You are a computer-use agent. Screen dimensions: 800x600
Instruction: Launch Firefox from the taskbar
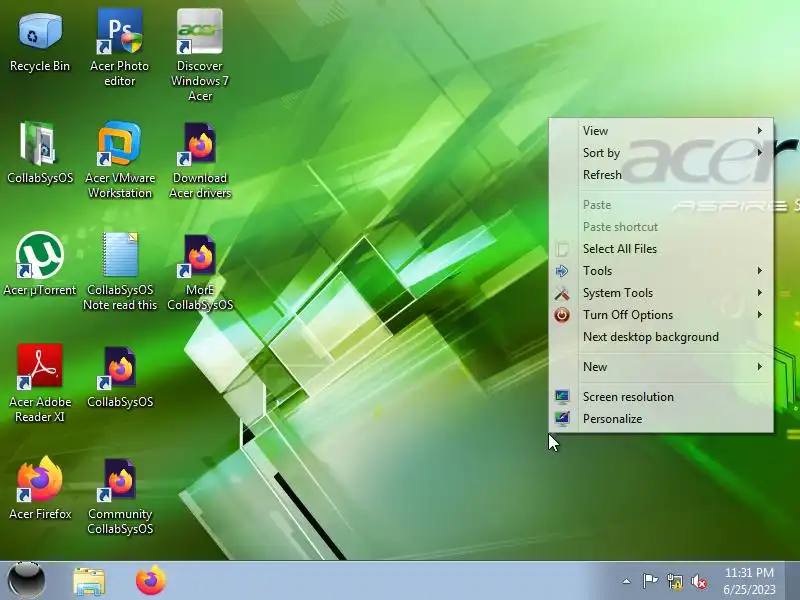151,581
